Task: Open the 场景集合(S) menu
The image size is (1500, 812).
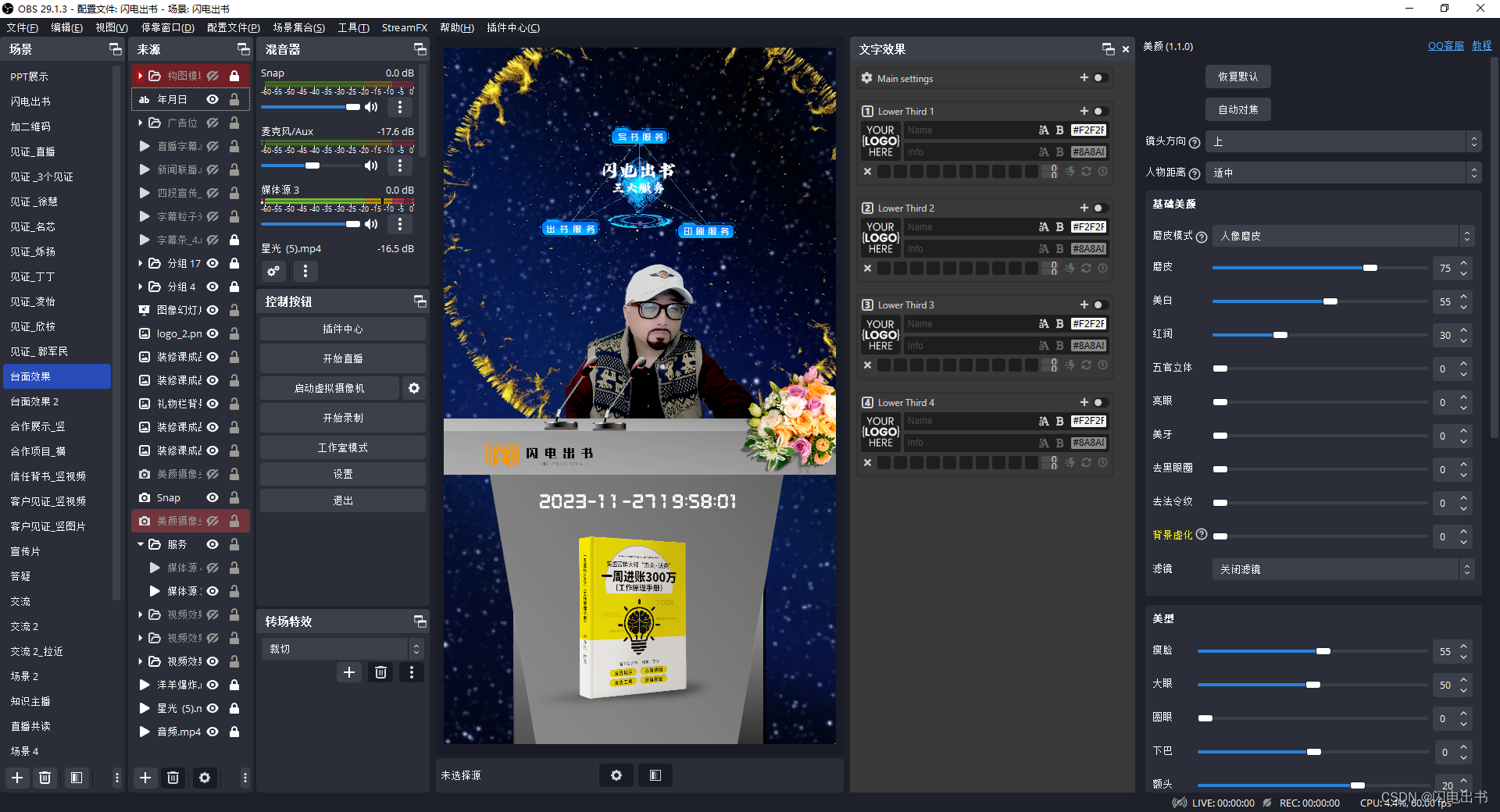Action: pyautogui.click(x=298, y=27)
